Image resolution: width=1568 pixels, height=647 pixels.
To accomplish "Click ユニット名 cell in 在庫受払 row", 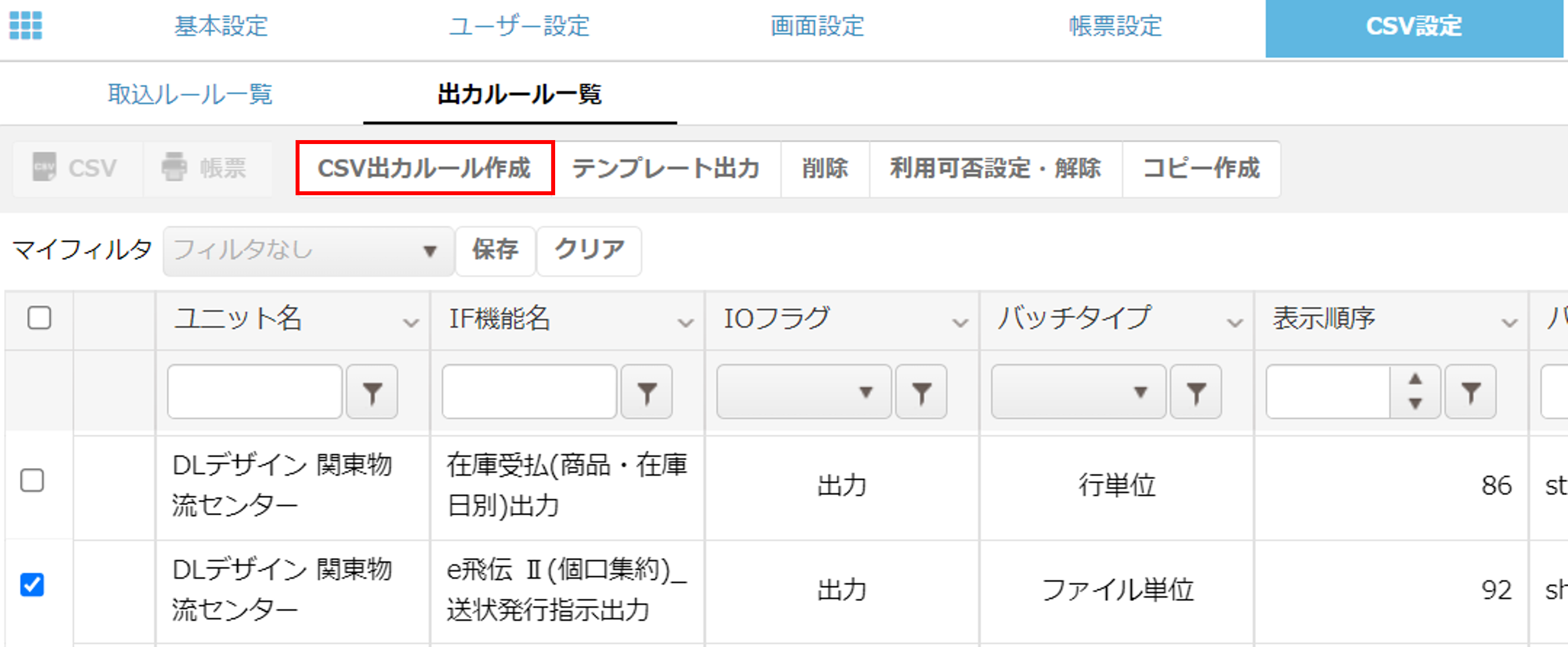I will (x=293, y=487).
